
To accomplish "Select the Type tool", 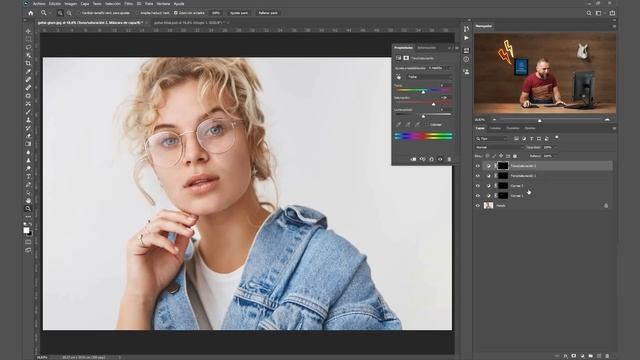I will pos(28,176).
